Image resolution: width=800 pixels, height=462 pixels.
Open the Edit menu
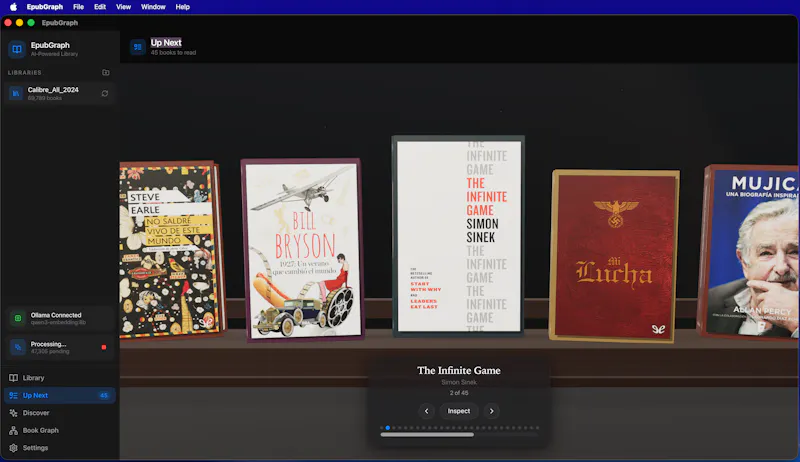point(100,7)
